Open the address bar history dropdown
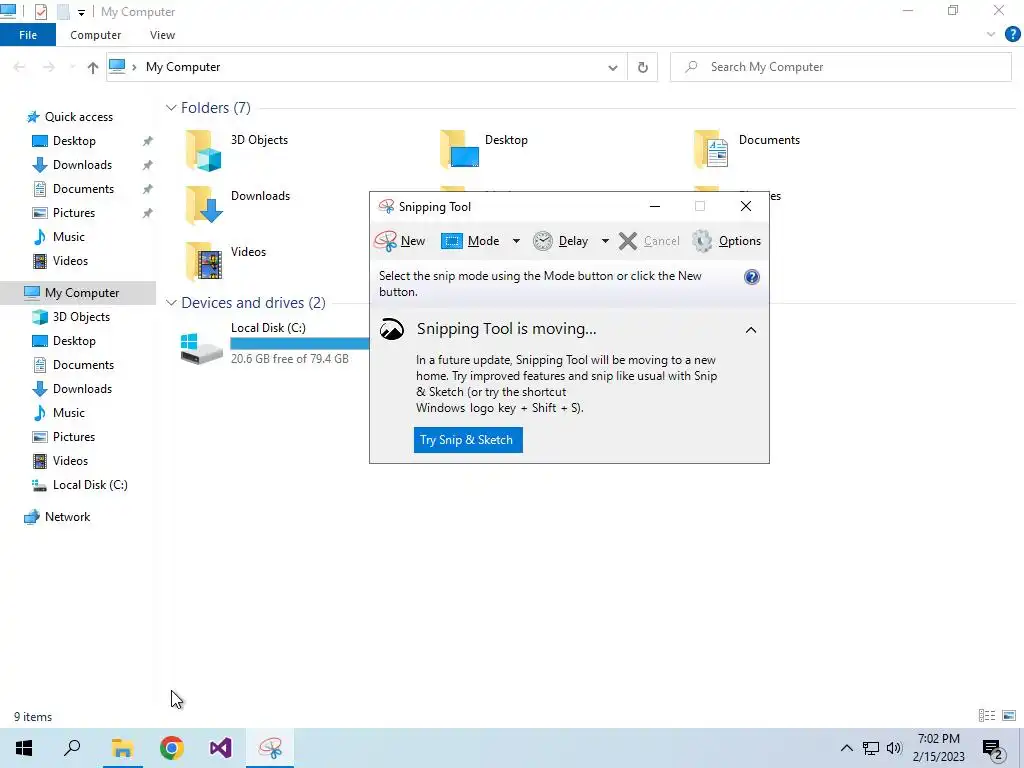 [613, 67]
